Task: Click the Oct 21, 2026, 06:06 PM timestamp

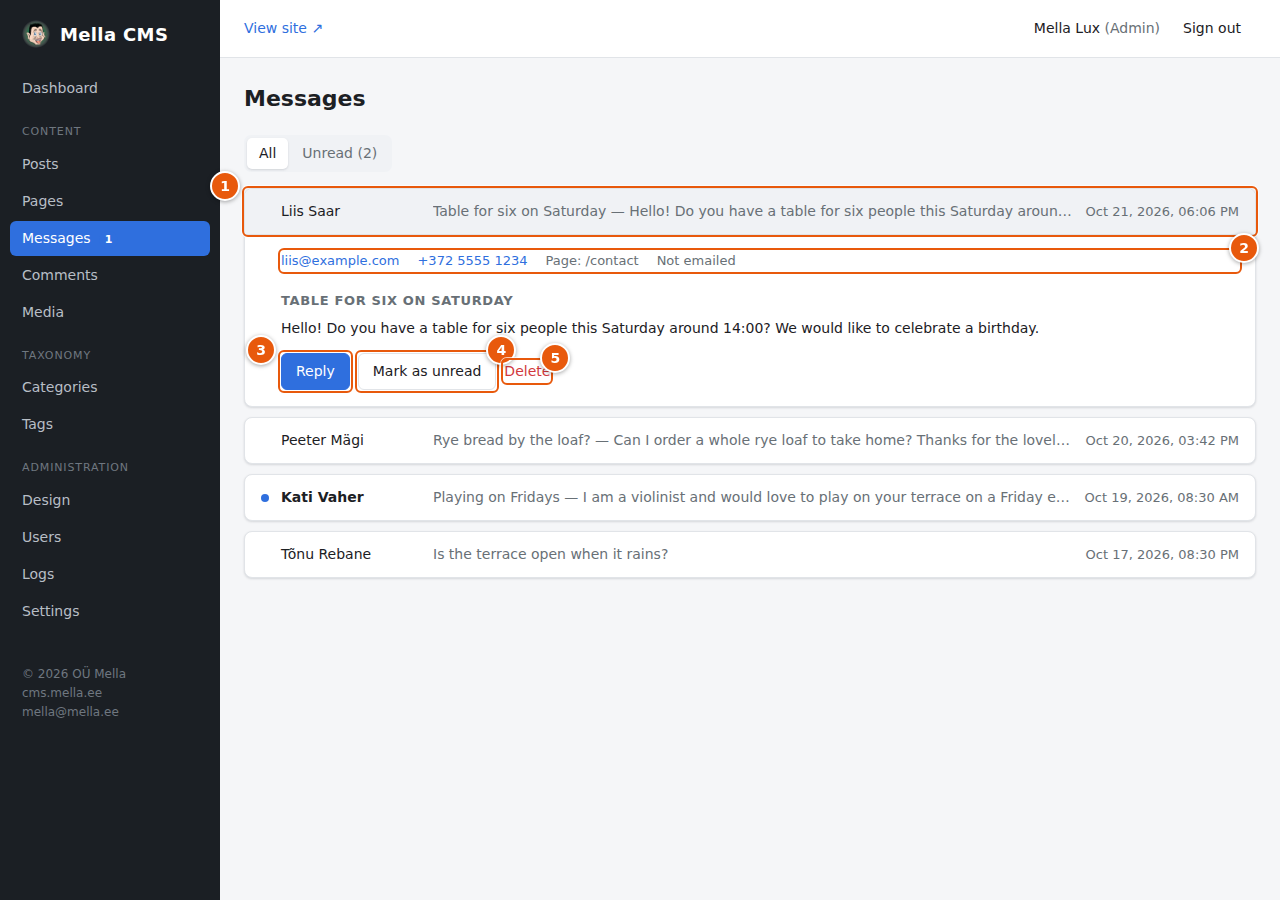Action: click(x=1162, y=211)
